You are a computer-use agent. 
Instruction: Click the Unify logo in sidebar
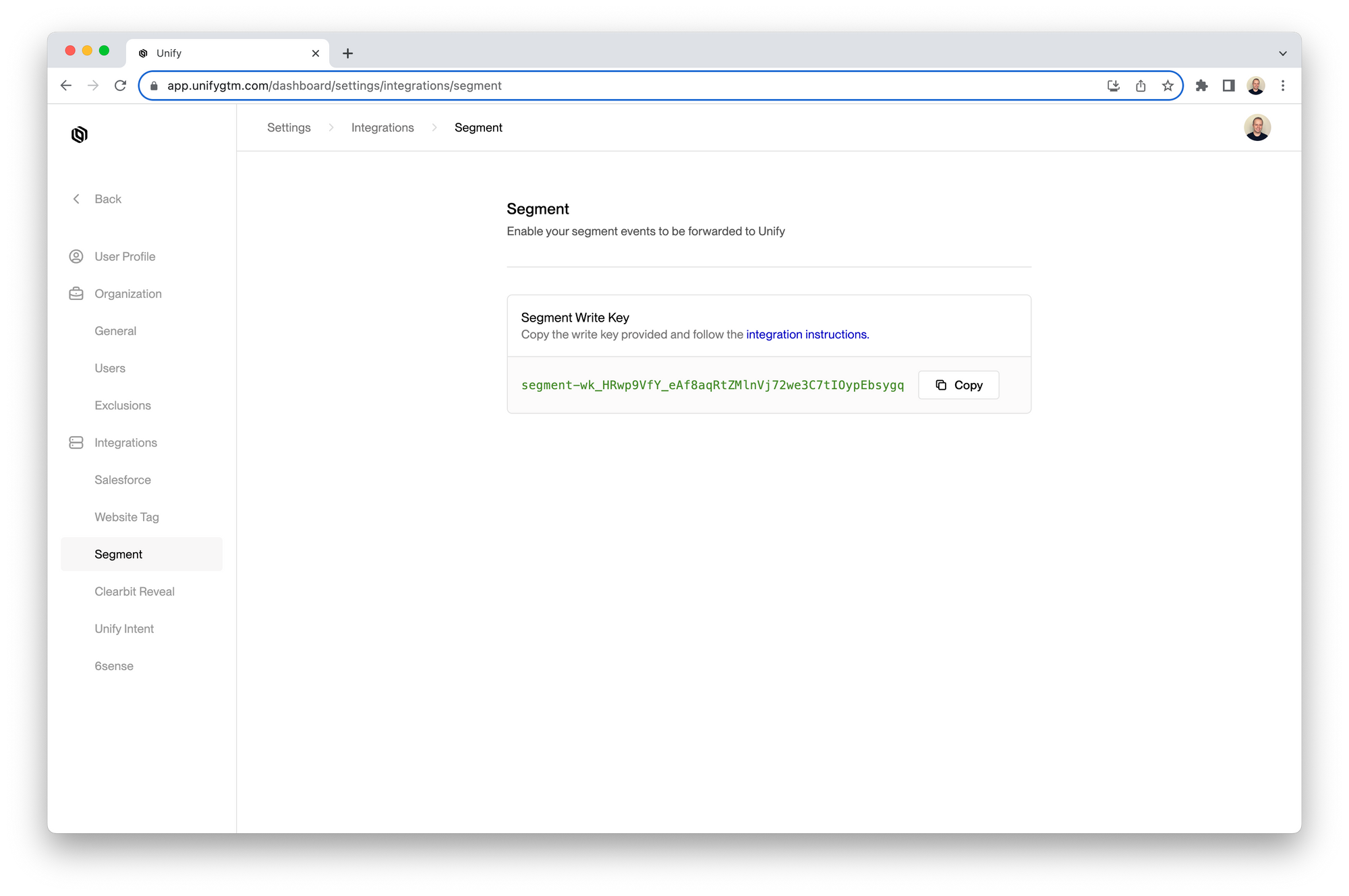coord(80,135)
